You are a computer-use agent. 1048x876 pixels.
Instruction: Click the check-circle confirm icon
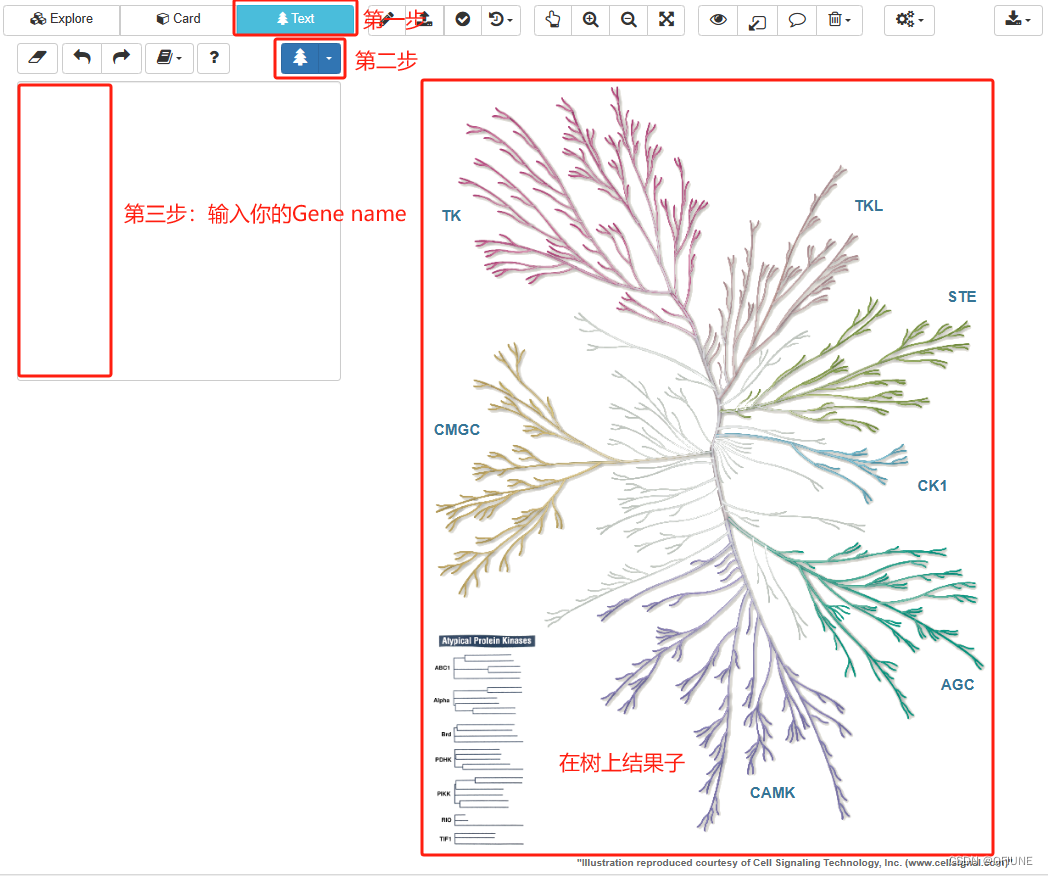(463, 19)
